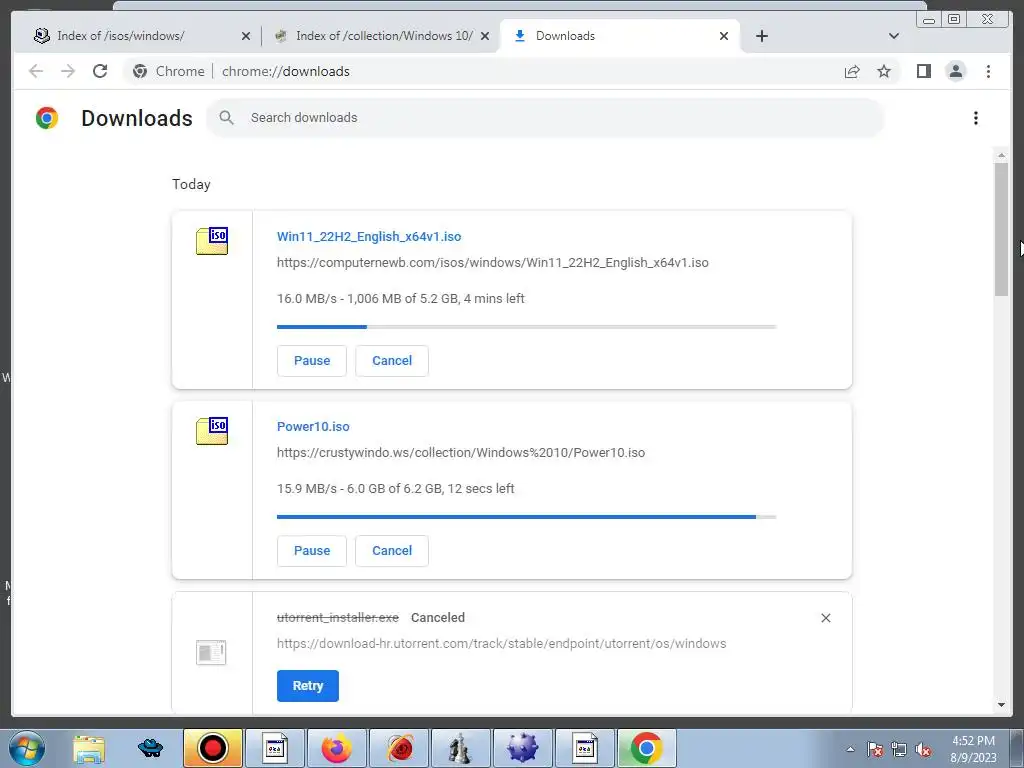1024x768 pixels.
Task: Click the Power10.iso download progress bar
Action: [x=526, y=517]
